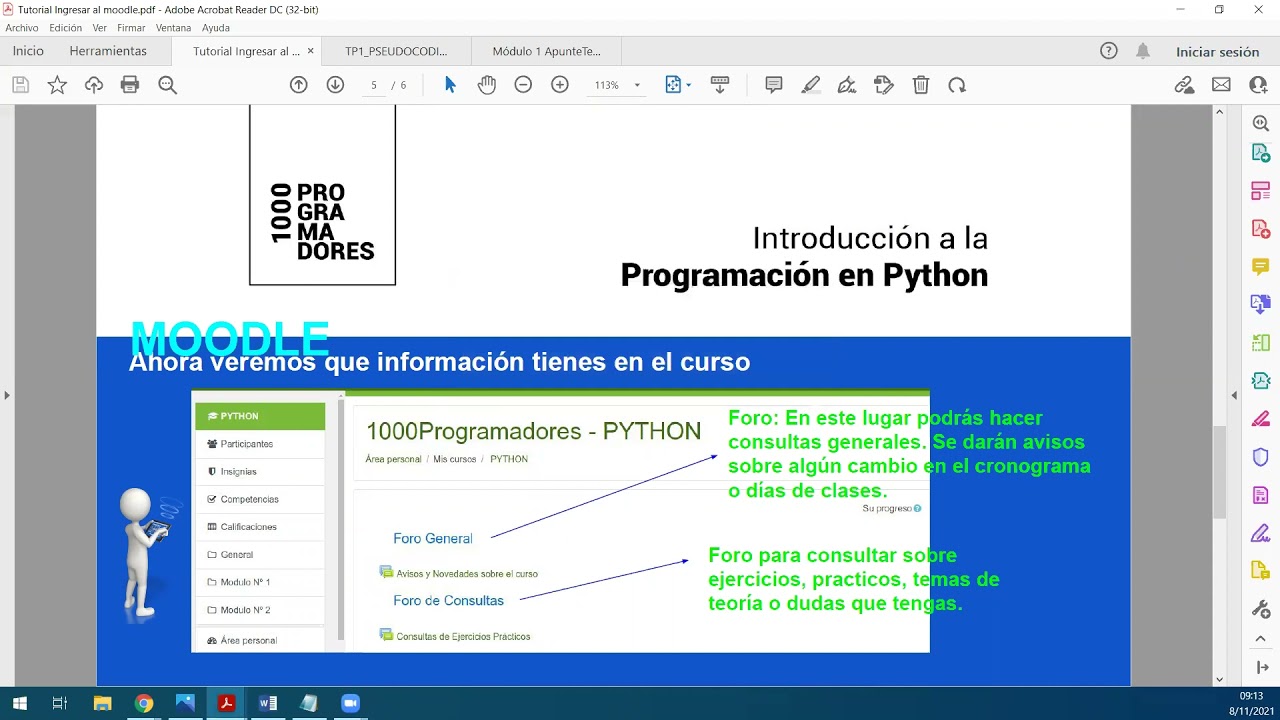This screenshot has width=1280, height=720.
Task: Click the fit page icon
Action: (x=673, y=85)
